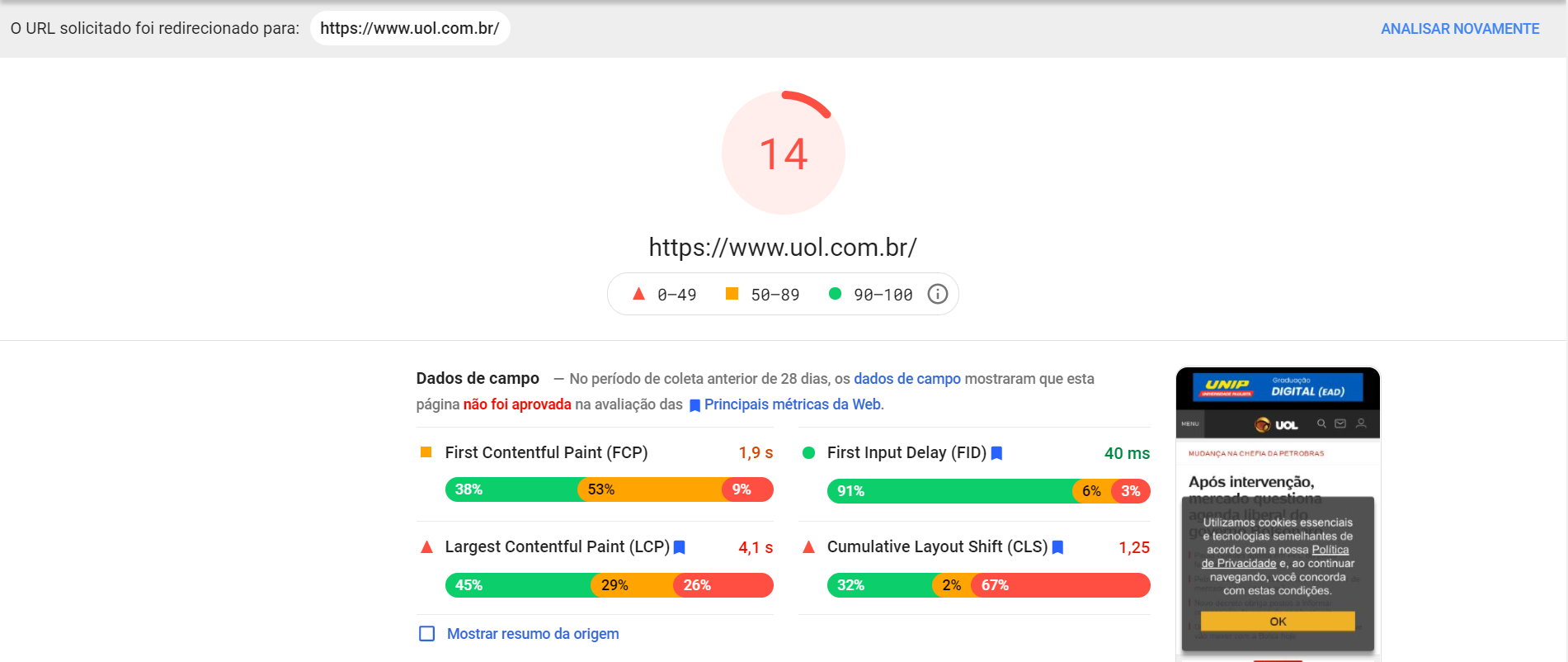
Task: Click the user profile icon in page preview
Action: tap(1361, 423)
